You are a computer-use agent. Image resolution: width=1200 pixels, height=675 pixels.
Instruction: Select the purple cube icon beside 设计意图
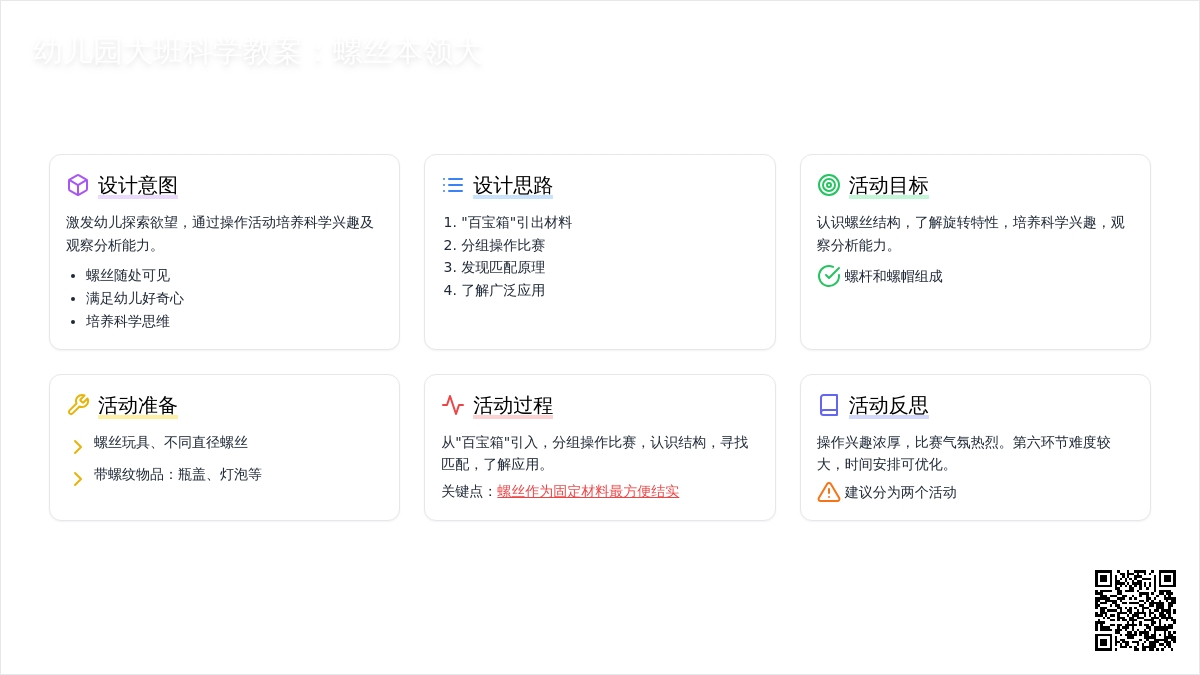click(x=78, y=185)
